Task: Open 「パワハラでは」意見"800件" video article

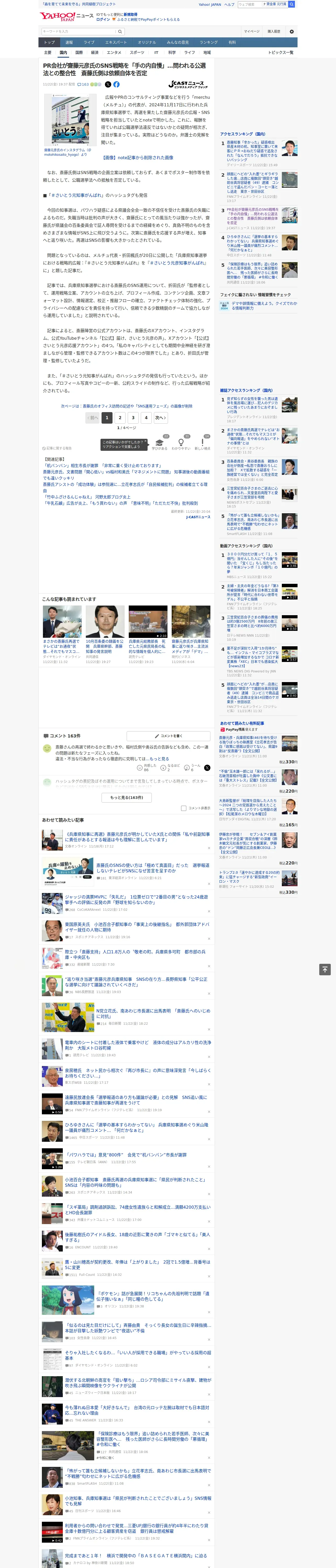Action: pyautogui.click(x=126, y=1155)
